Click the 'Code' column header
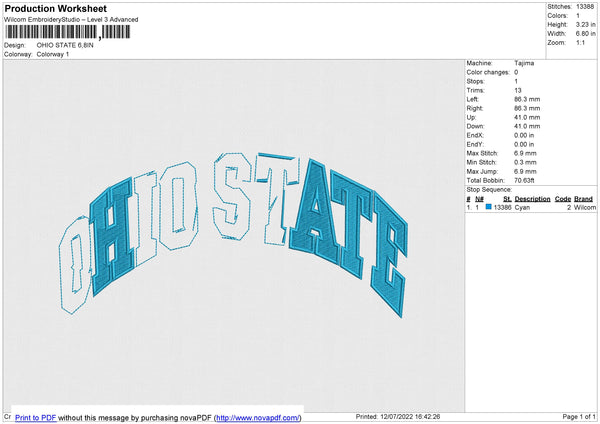 (562, 199)
